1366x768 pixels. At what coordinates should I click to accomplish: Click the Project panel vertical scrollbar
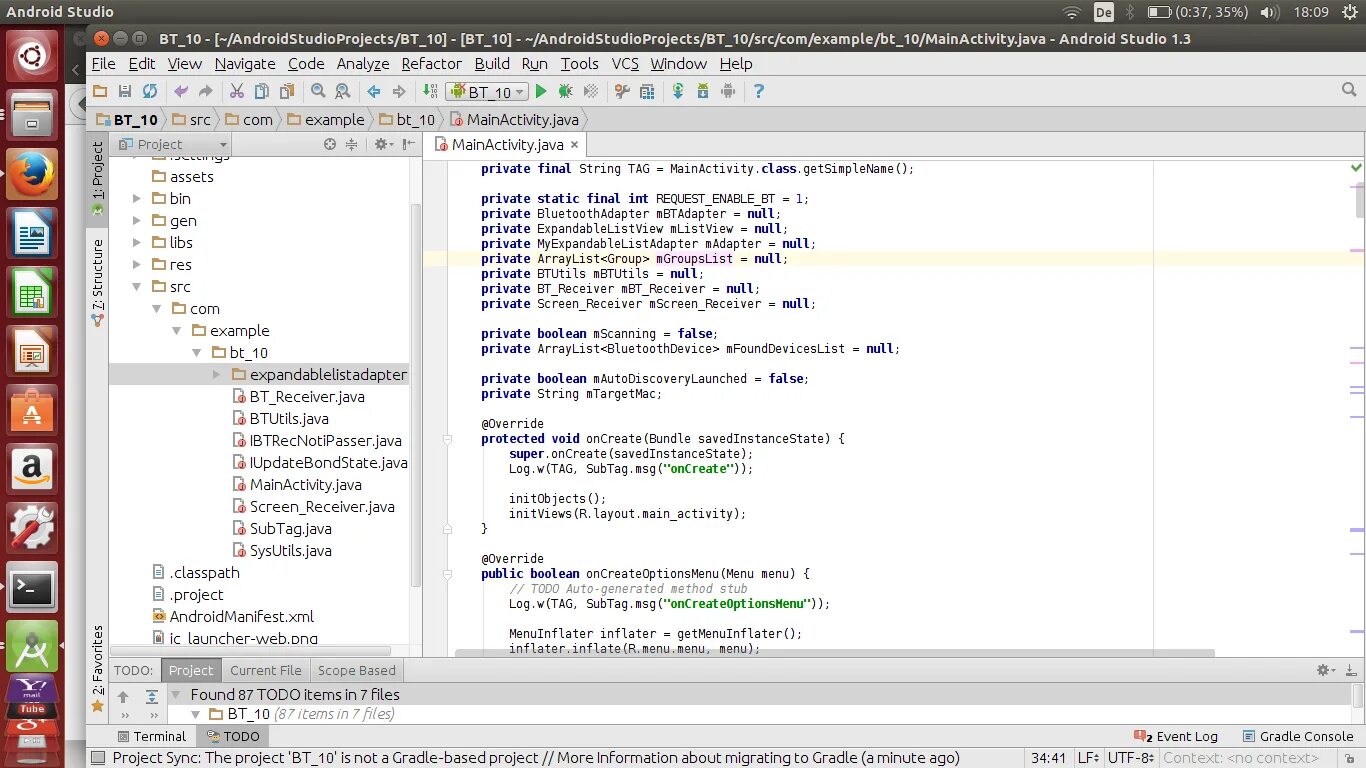(x=416, y=395)
